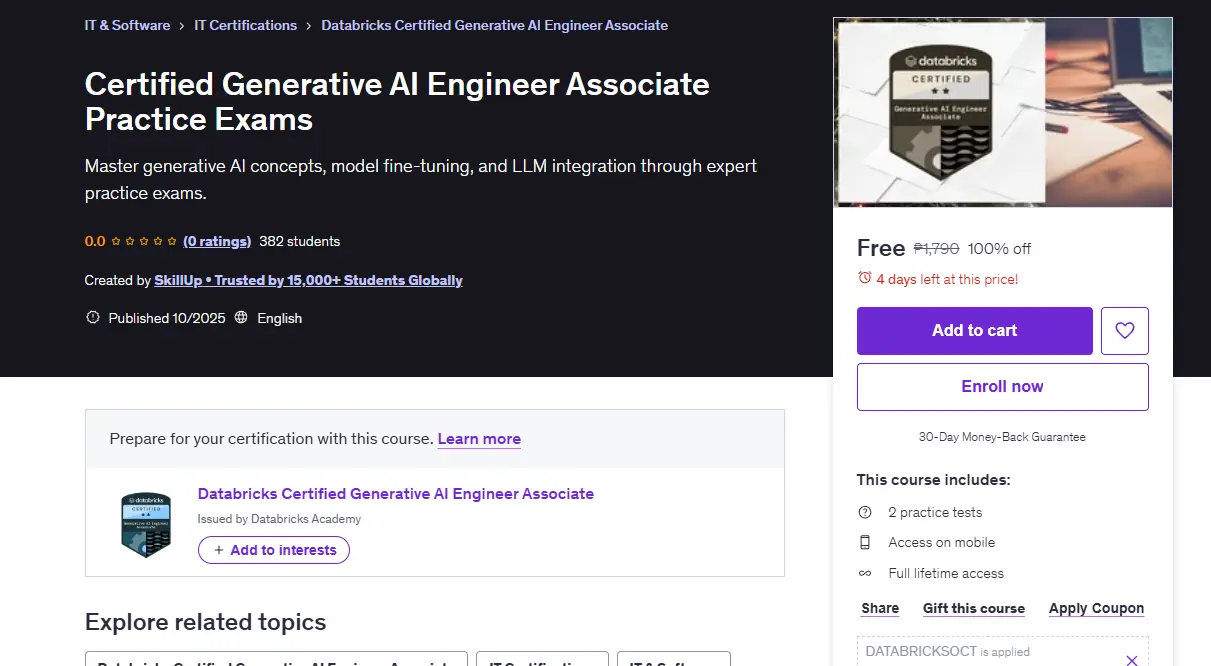This screenshot has width=1211, height=666.
Task: Open the course preview image thumbnail
Action: 1003,113
